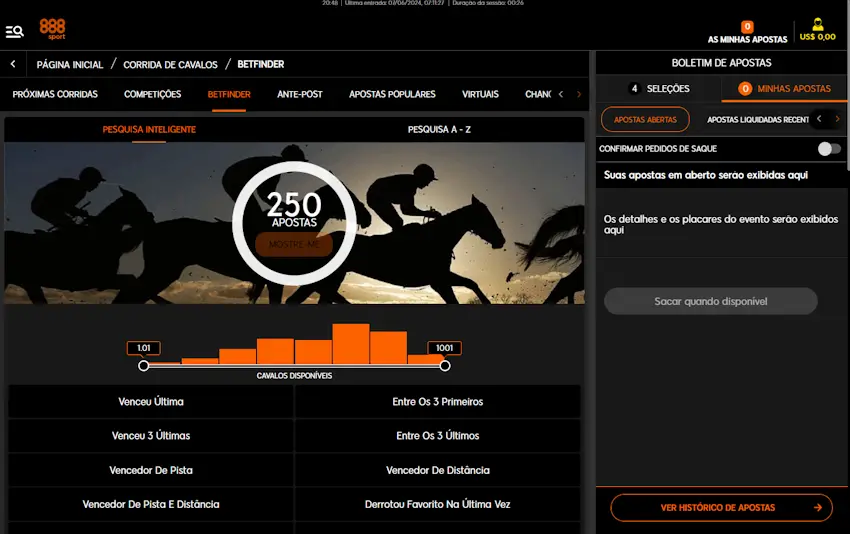Click the Boletim de Apostas header

tap(722, 63)
